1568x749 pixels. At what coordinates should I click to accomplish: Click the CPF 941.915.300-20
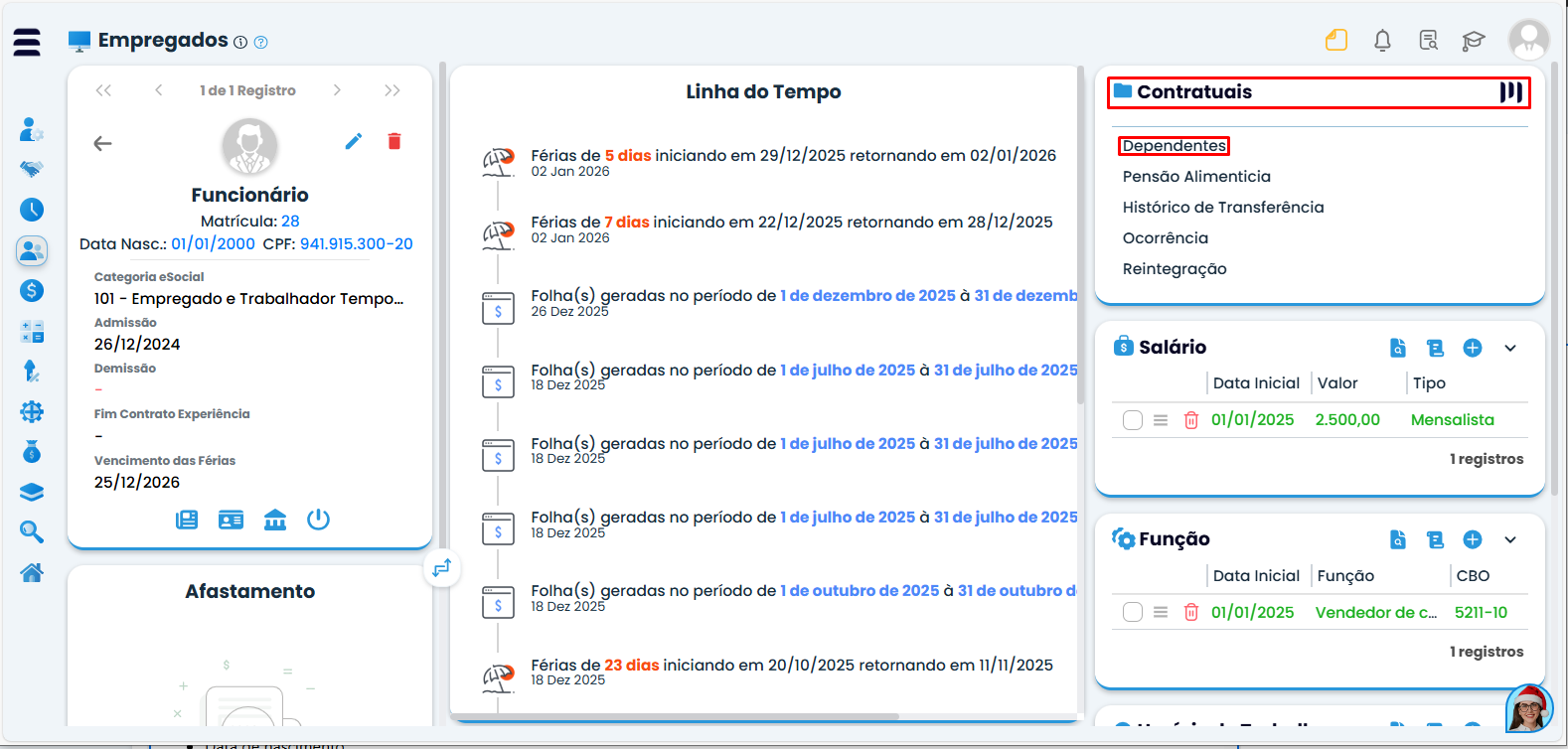(357, 244)
